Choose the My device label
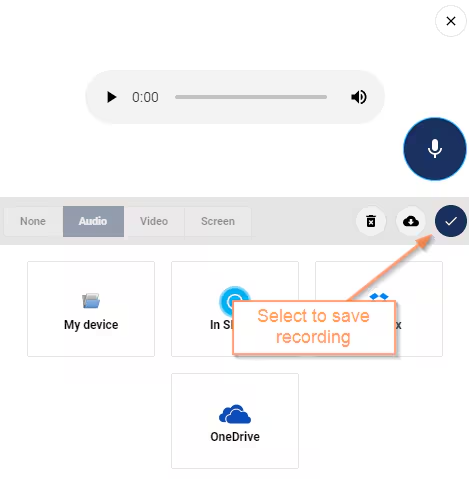 [x=91, y=325]
